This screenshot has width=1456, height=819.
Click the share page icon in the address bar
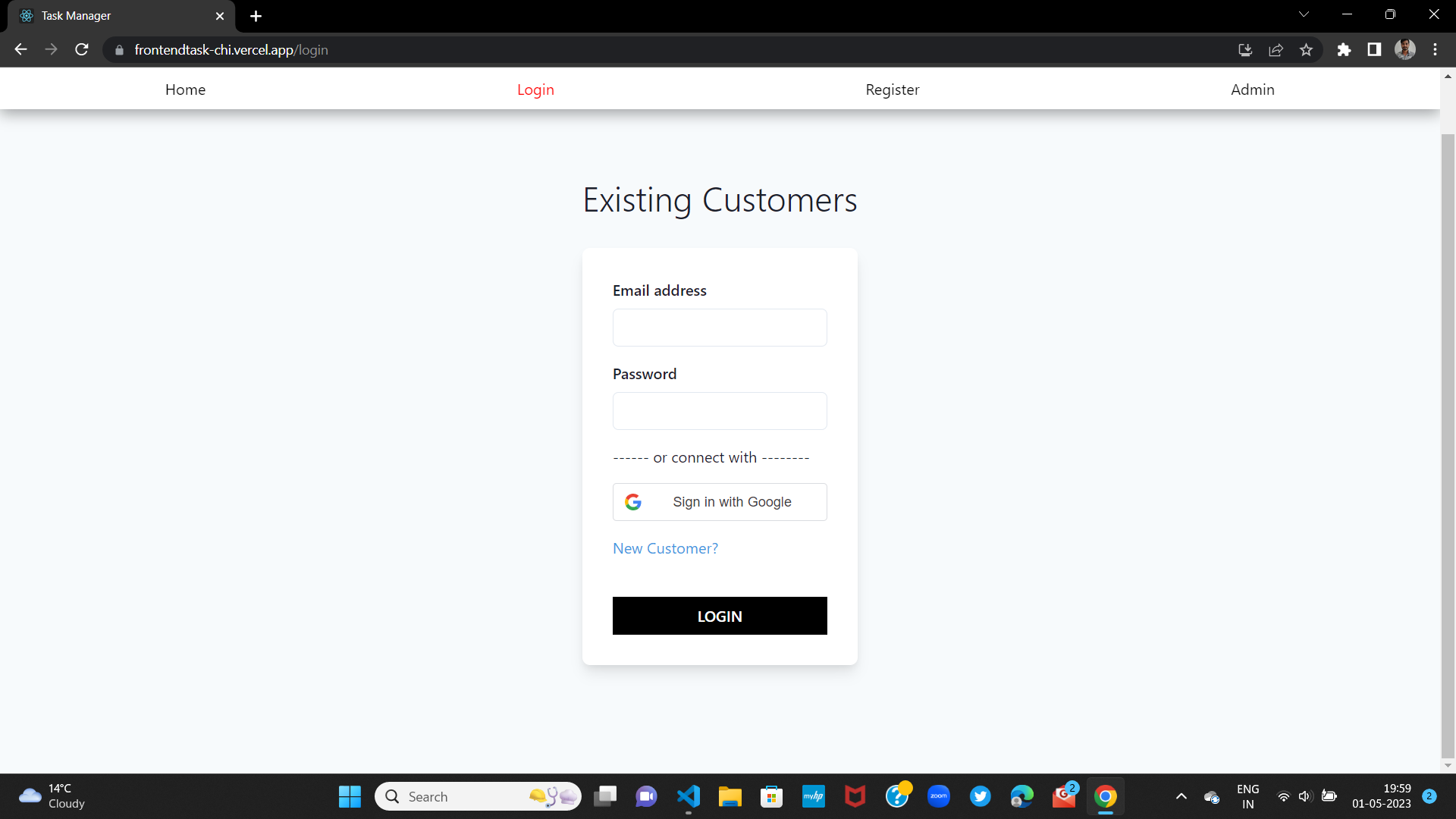tap(1276, 50)
